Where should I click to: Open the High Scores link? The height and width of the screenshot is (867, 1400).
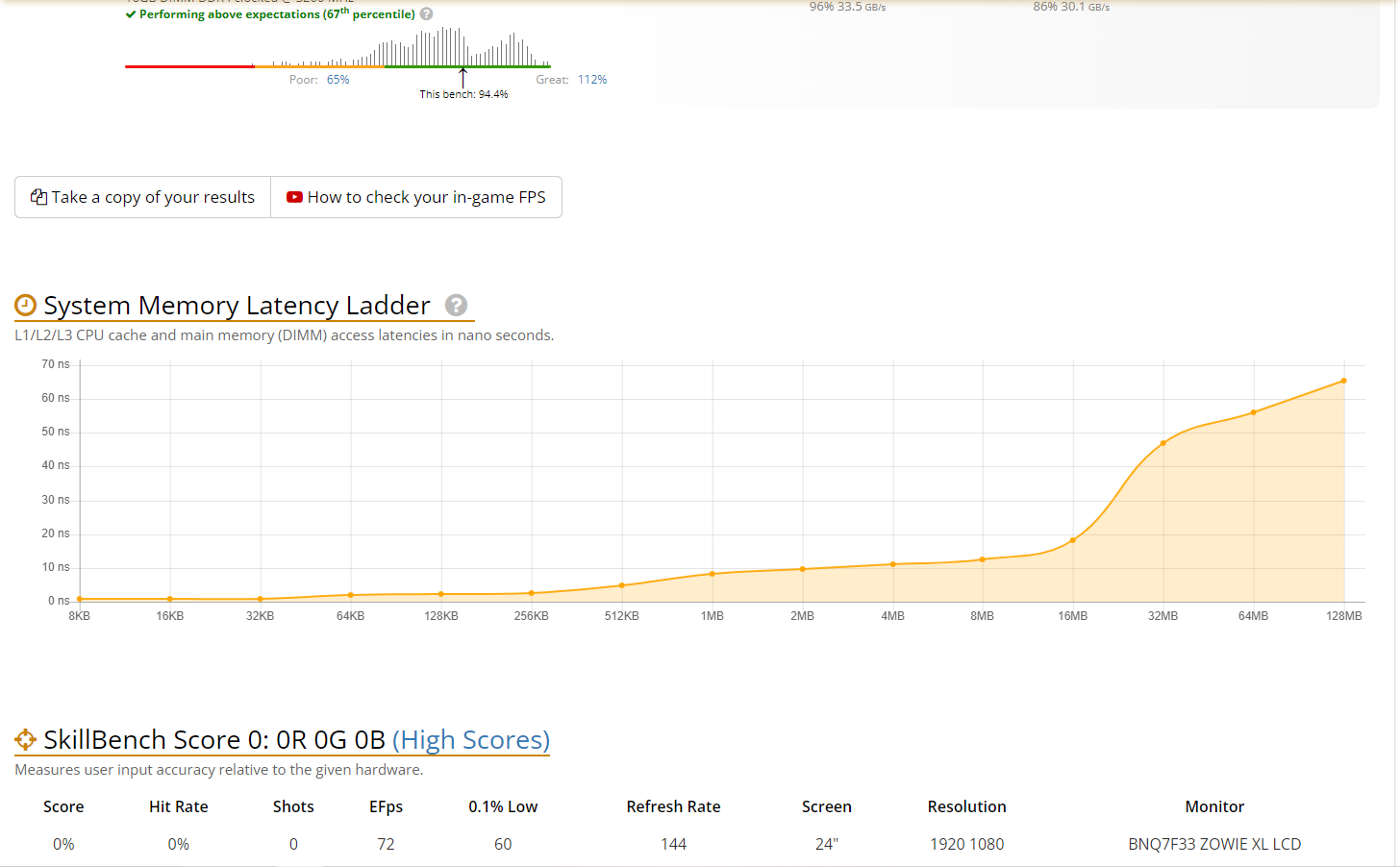point(471,739)
